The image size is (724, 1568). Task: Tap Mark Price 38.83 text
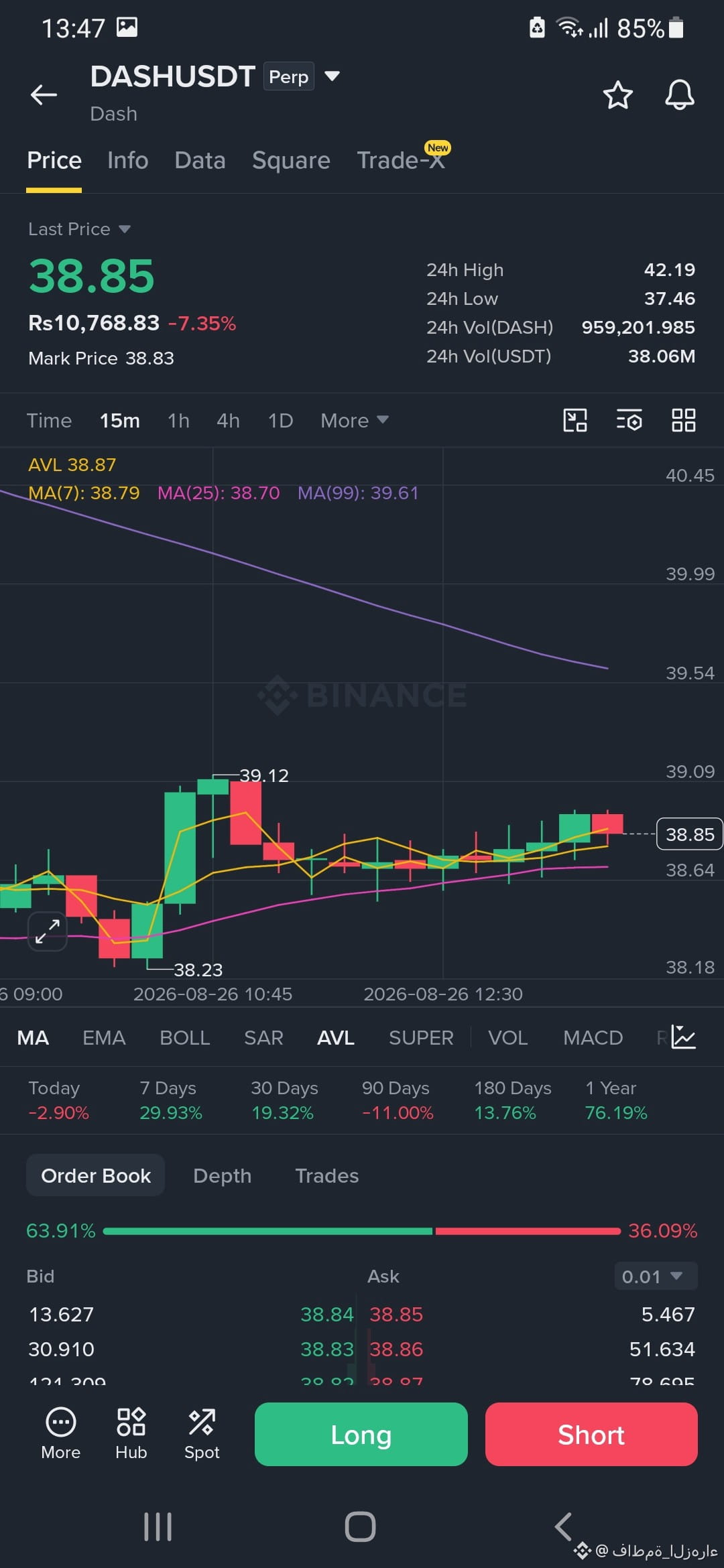101,358
